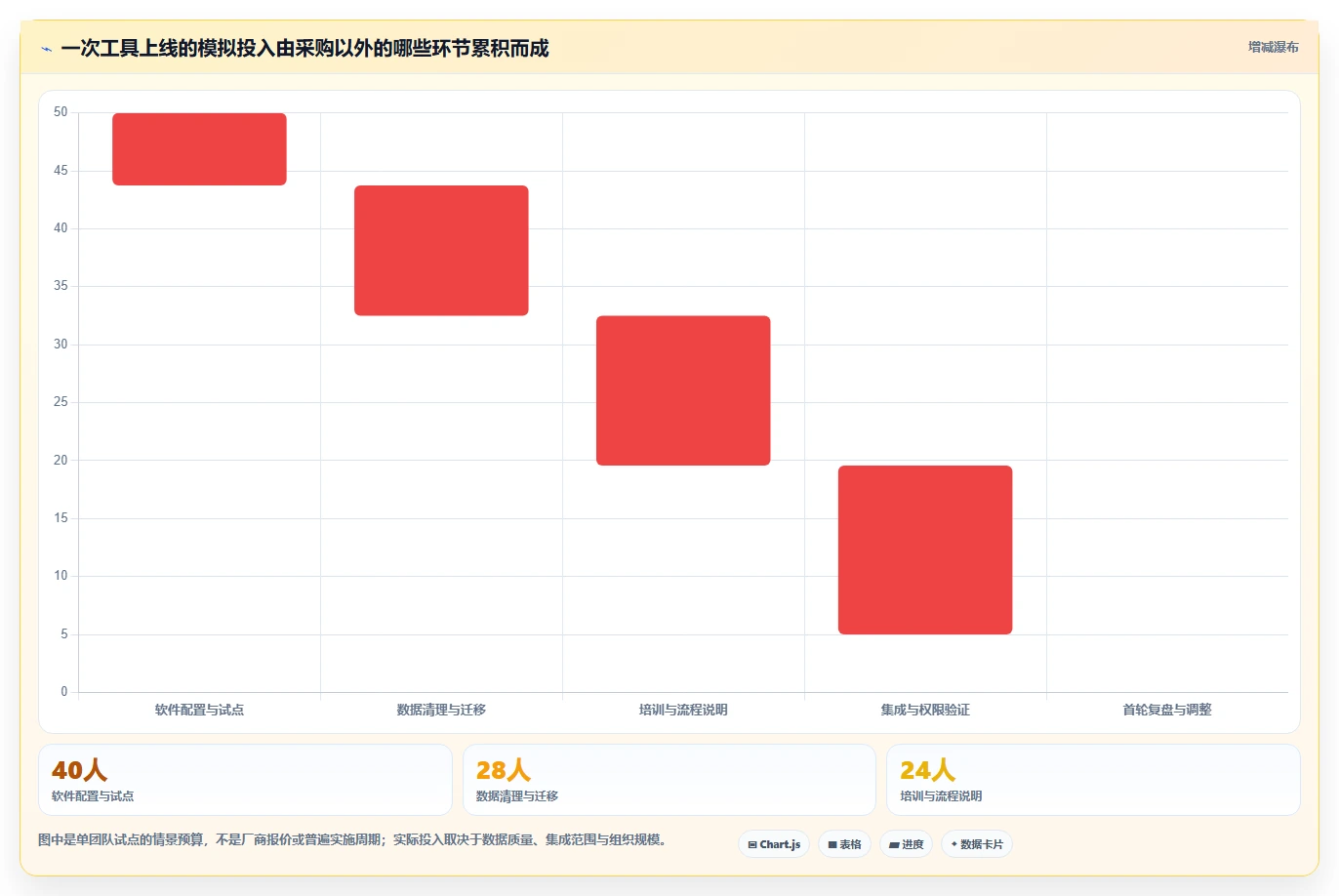
Task: Click the y-axis value 25
Action: pyautogui.click(x=61, y=402)
